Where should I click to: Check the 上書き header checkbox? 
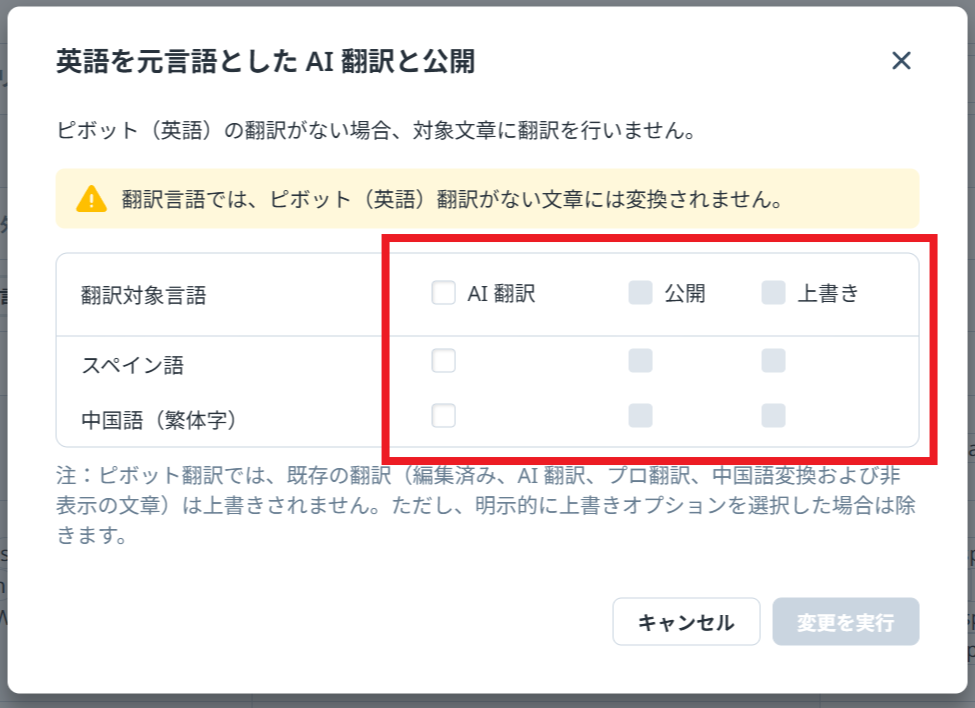pos(772,293)
